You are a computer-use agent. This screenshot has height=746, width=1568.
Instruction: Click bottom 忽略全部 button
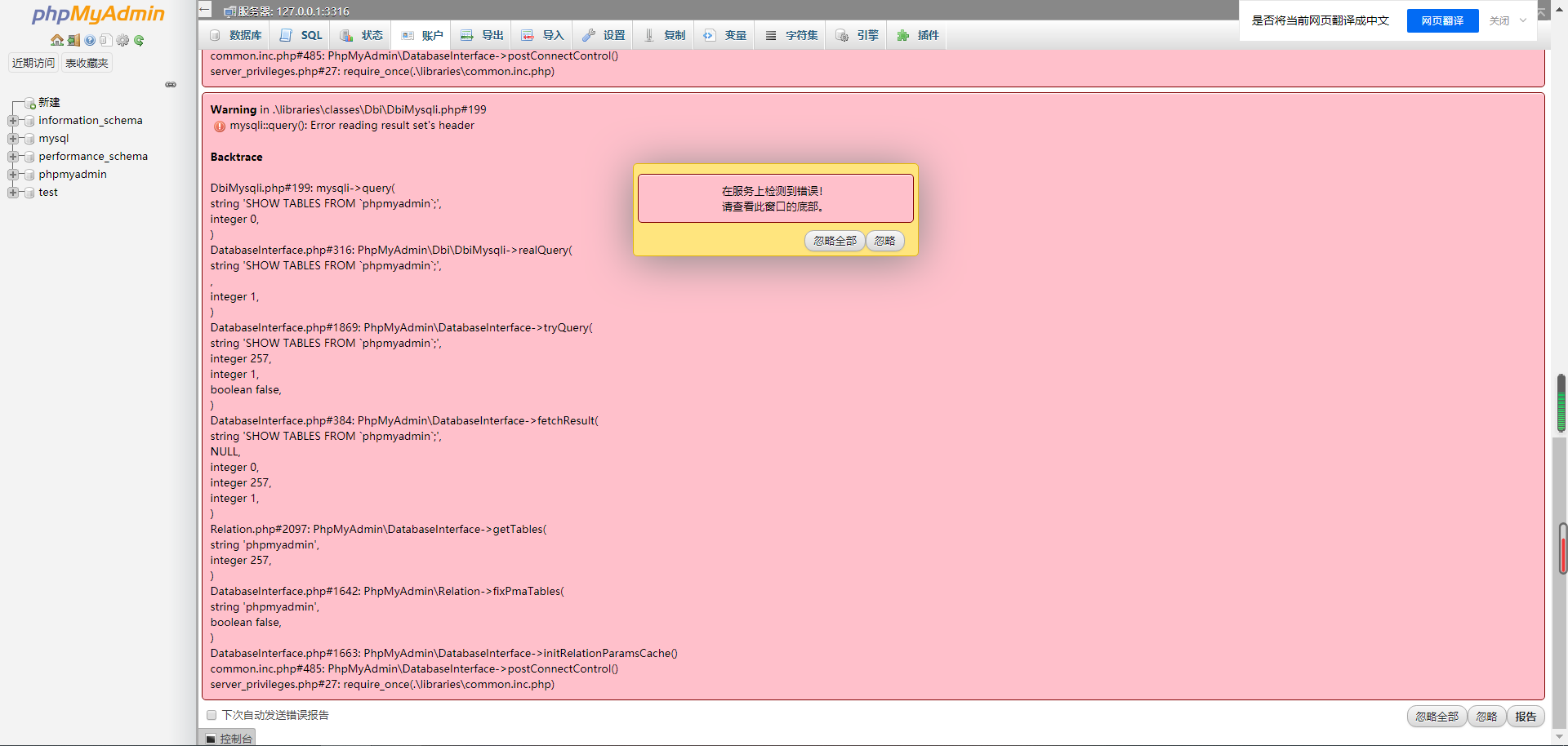pos(1437,717)
